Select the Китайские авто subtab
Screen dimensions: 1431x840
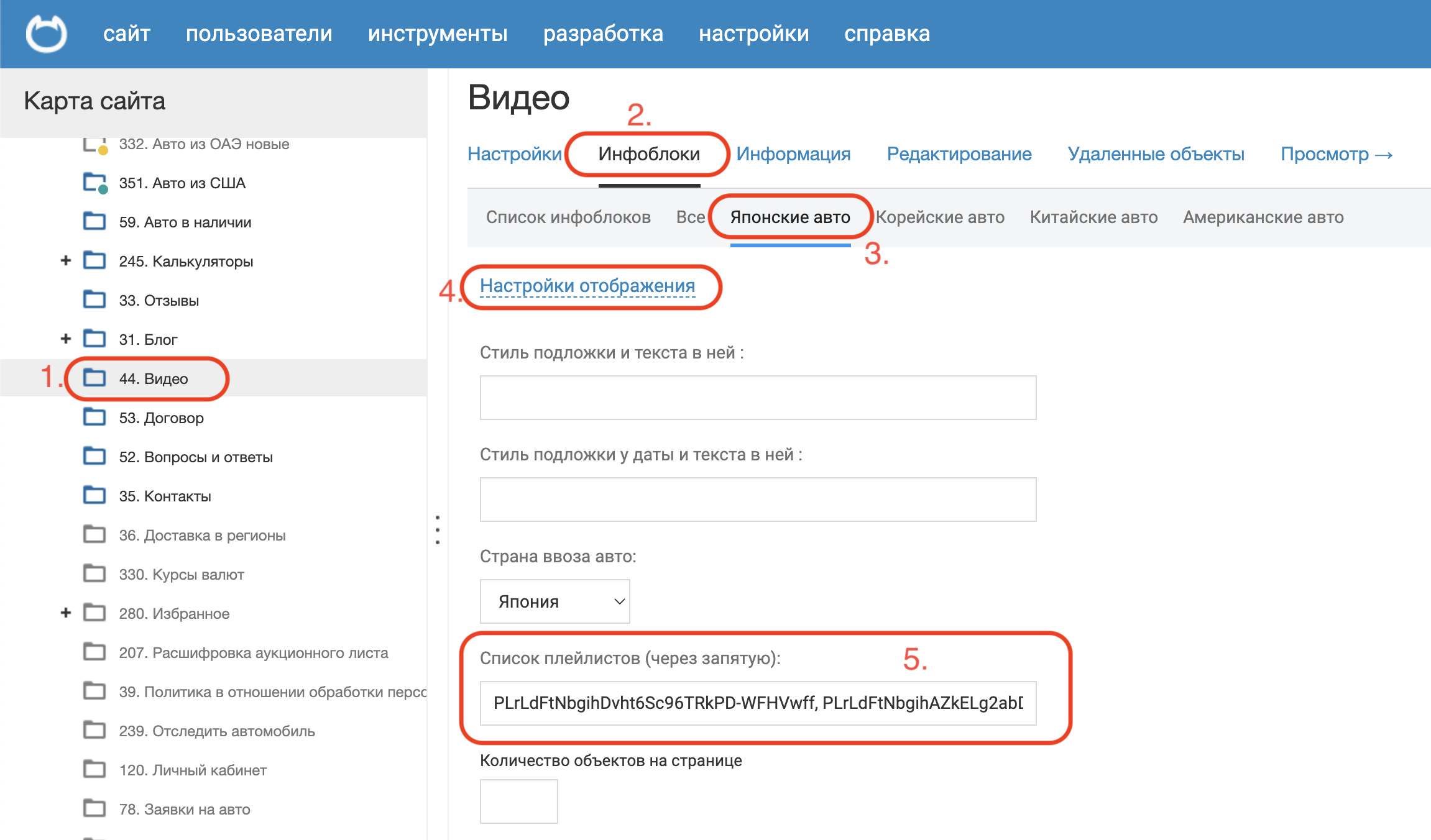click(x=1093, y=217)
